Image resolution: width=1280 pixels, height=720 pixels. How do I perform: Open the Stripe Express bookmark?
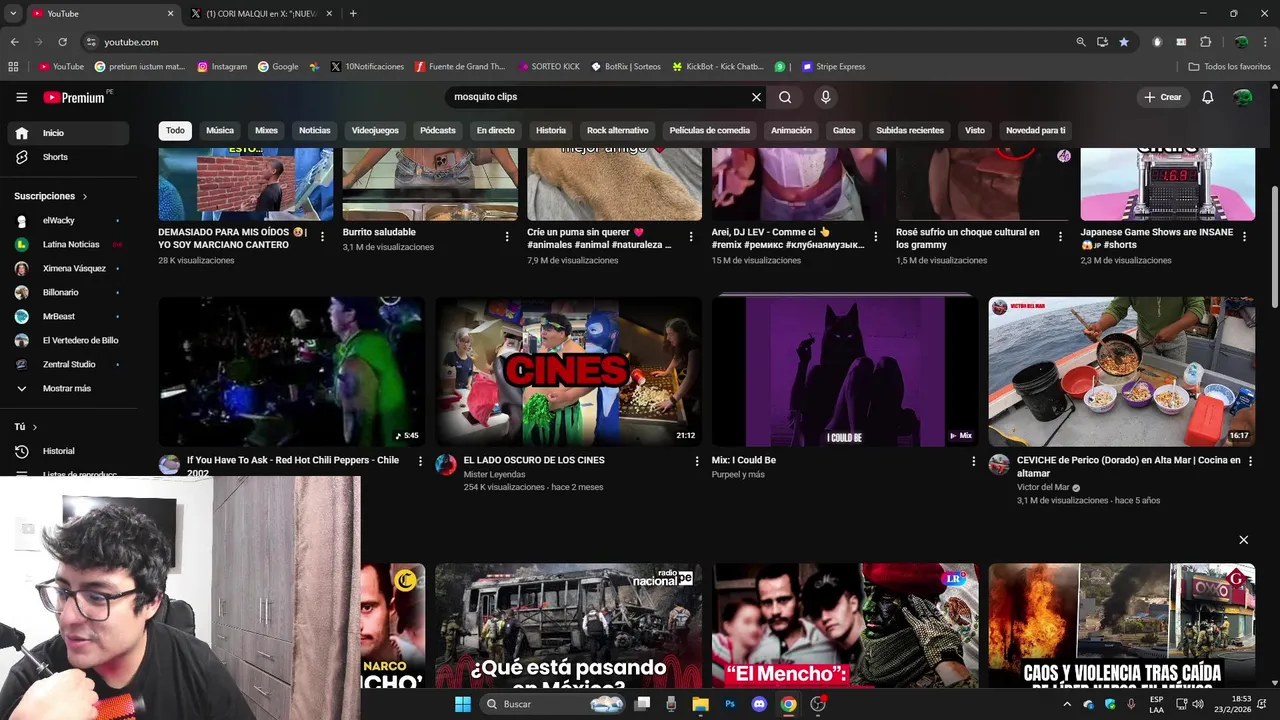click(834, 67)
